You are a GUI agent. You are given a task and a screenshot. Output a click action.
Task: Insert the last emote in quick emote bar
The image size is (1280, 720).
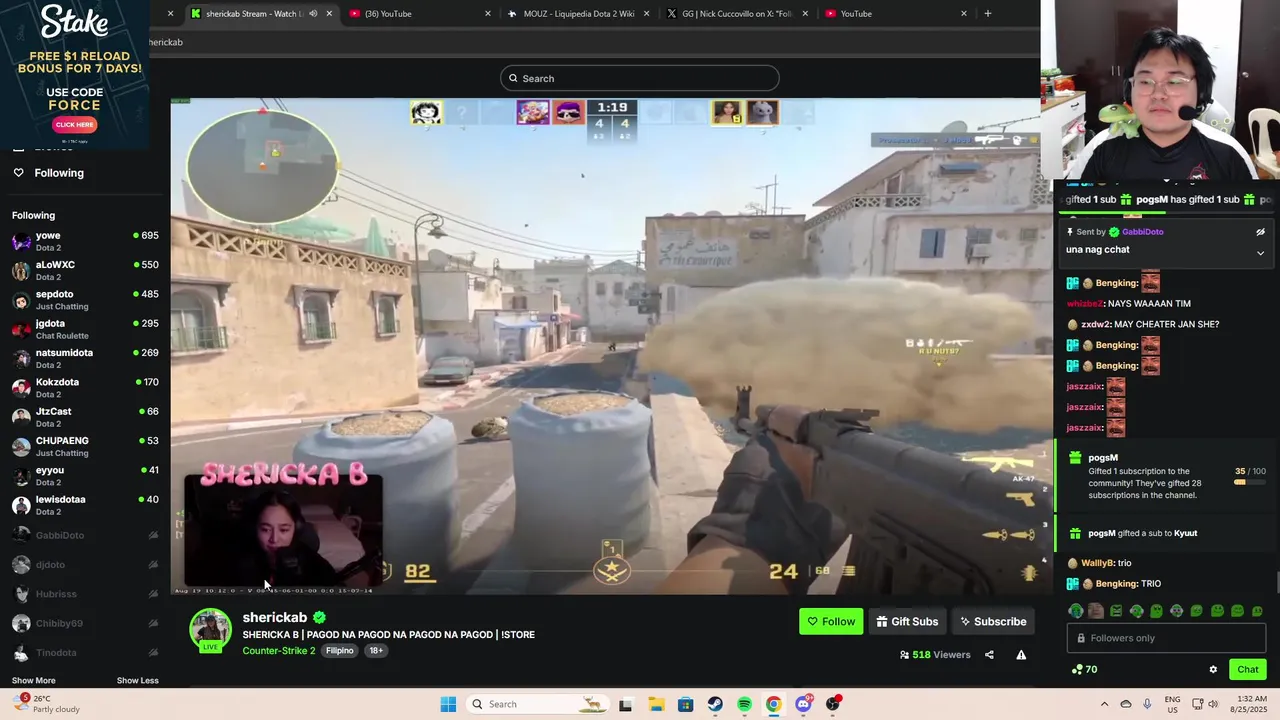click(x=1257, y=611)
